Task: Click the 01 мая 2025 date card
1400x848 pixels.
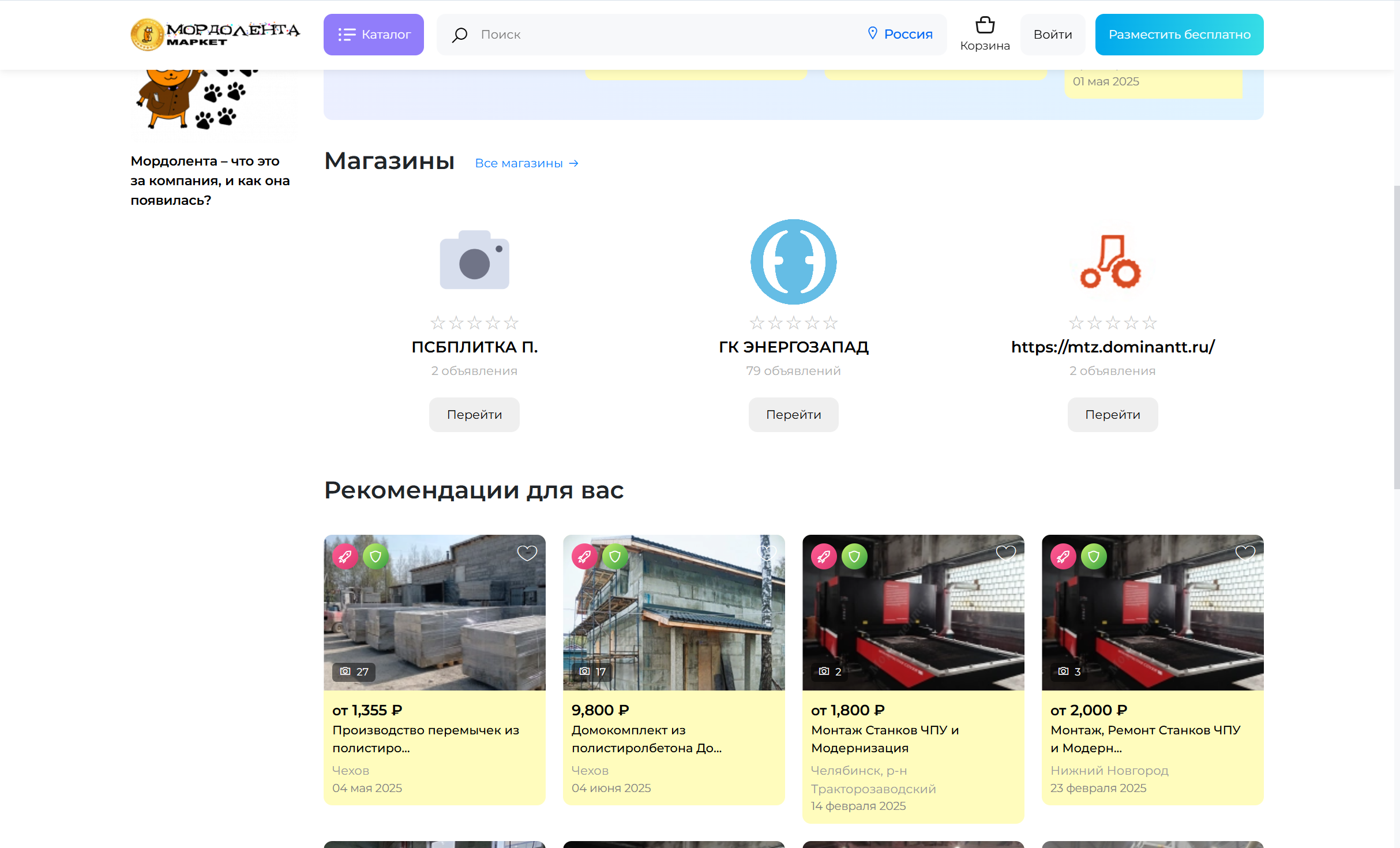Action: (x=1153, y=84)
